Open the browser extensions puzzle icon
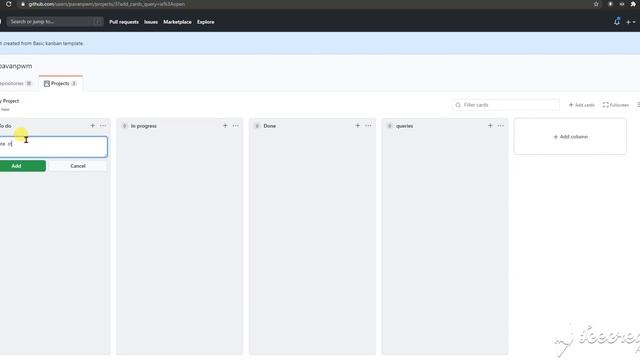This screenshot has height=360, width=640. coord(633,4)
